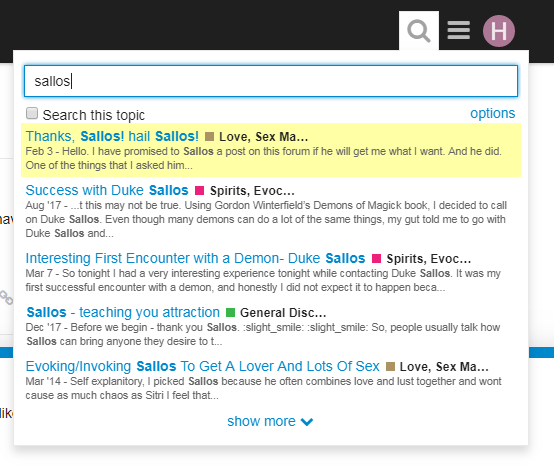
Task: Click green category square beside General Disc
Action: (230, 312)
